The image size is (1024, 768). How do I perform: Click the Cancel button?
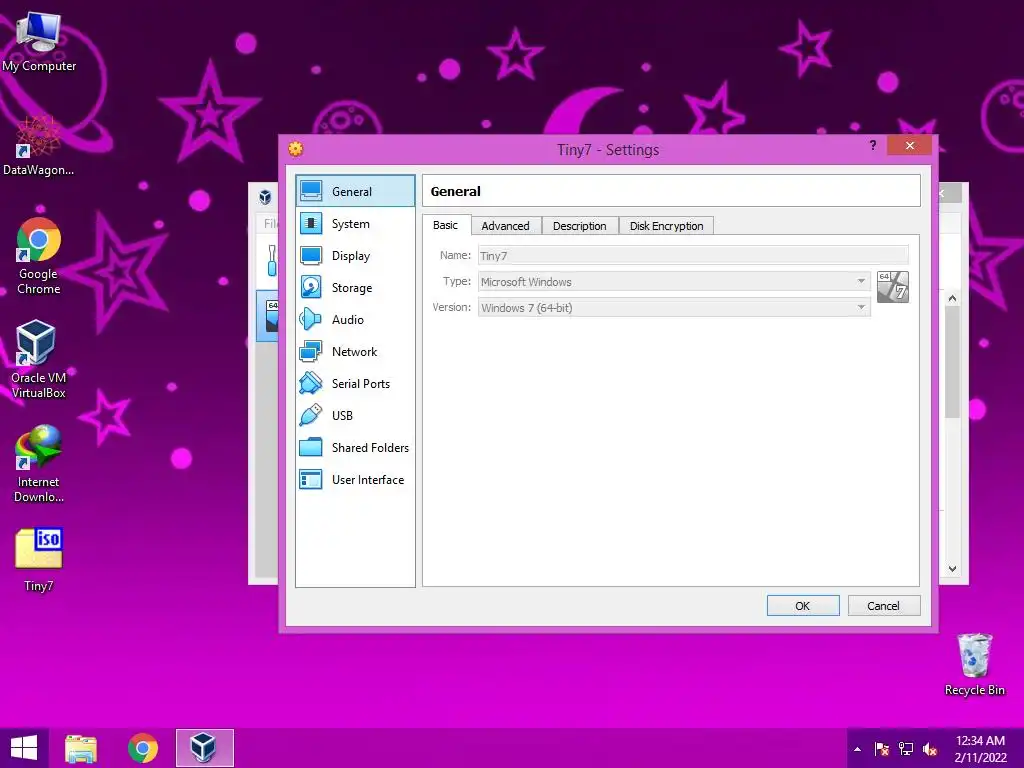tap(884, 605)
